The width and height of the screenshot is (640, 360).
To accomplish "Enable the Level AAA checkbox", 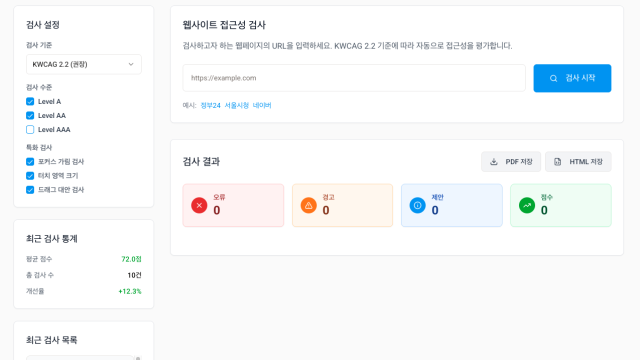I will pyautogui.click(x=30, y=129).
